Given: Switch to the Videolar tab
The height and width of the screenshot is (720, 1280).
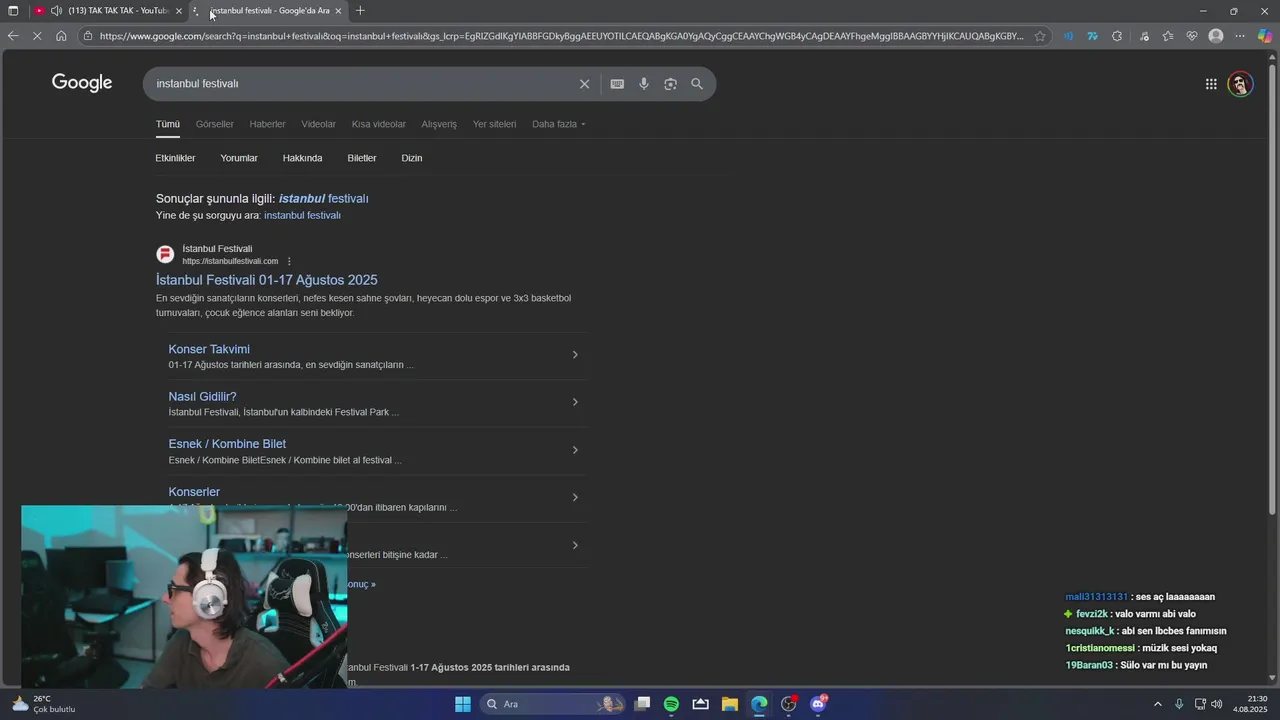Looking at the screenshot, I should click(318, 124).
